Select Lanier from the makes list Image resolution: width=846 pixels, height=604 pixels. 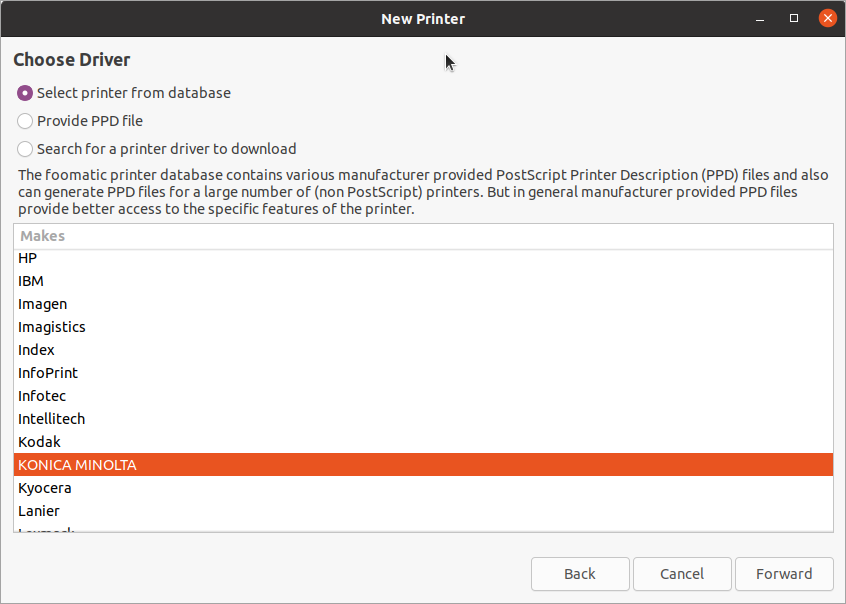click(x=40, y=511)
